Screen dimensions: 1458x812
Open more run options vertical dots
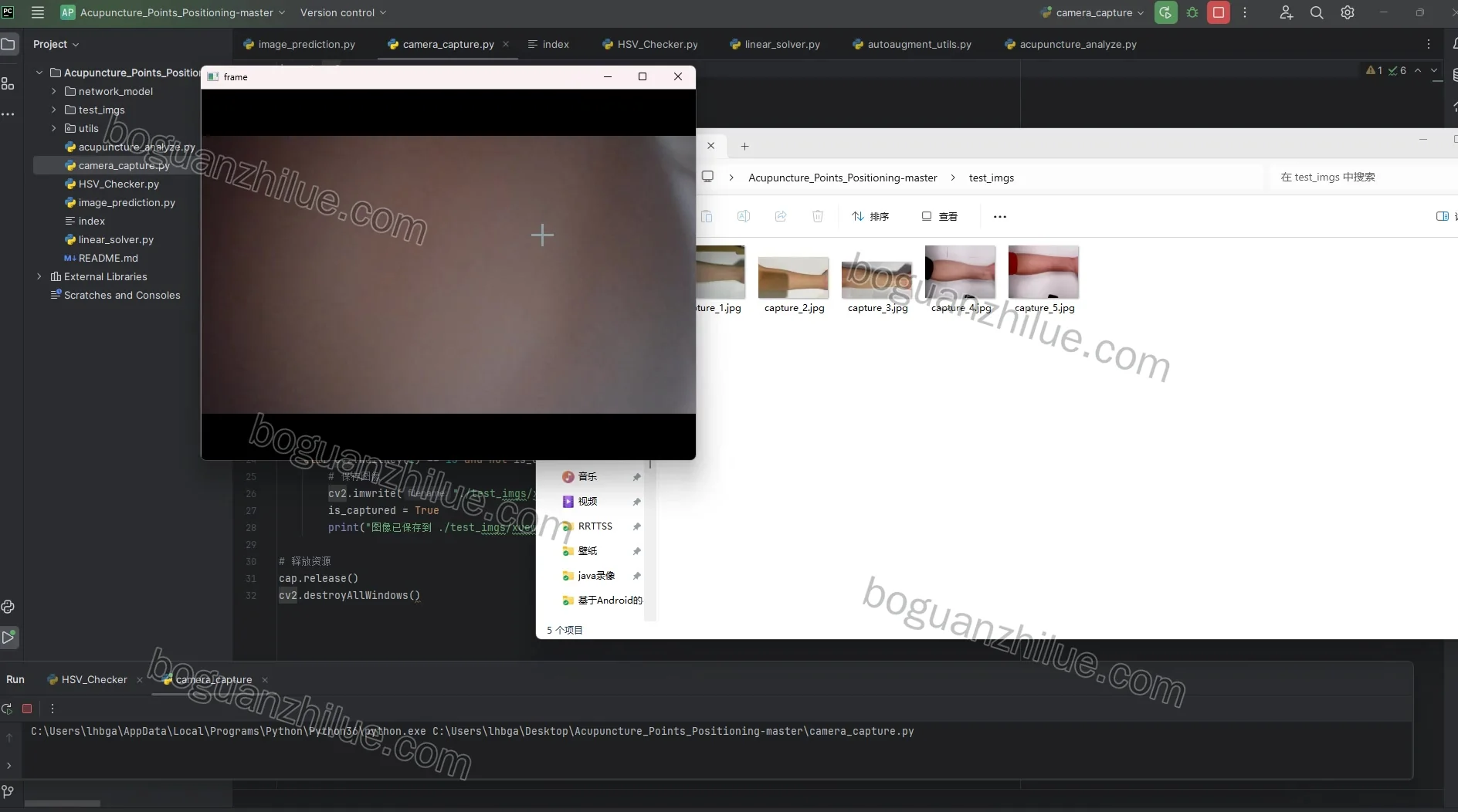point(1245,12)
